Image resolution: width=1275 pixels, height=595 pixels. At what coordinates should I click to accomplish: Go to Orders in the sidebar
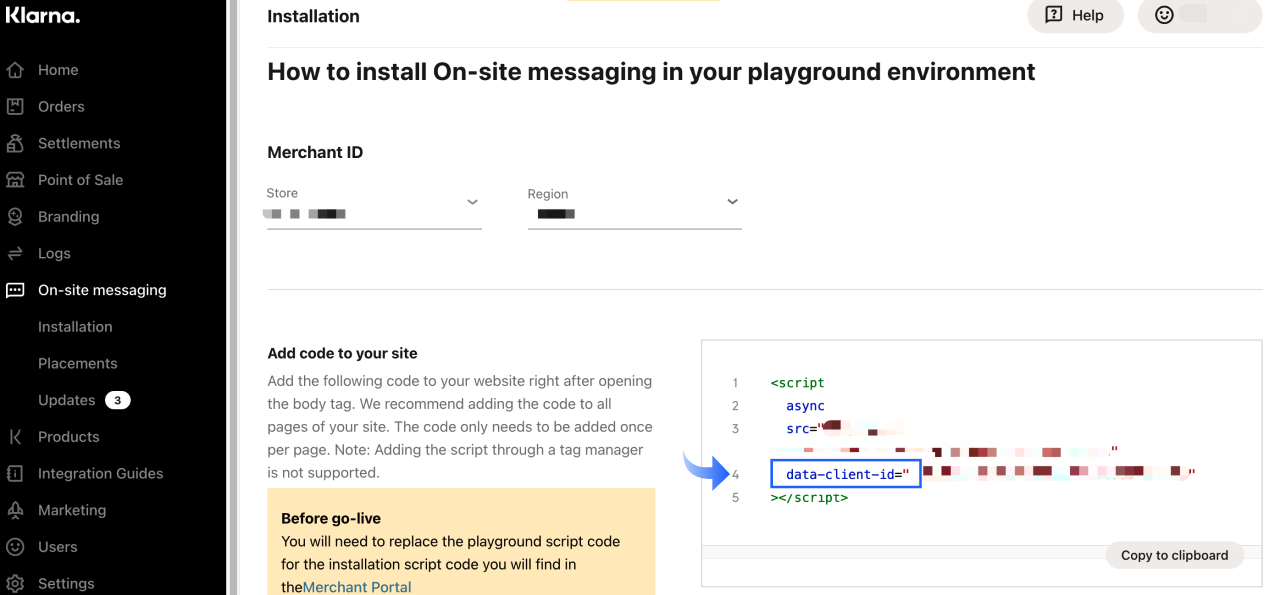click(61, 106)
